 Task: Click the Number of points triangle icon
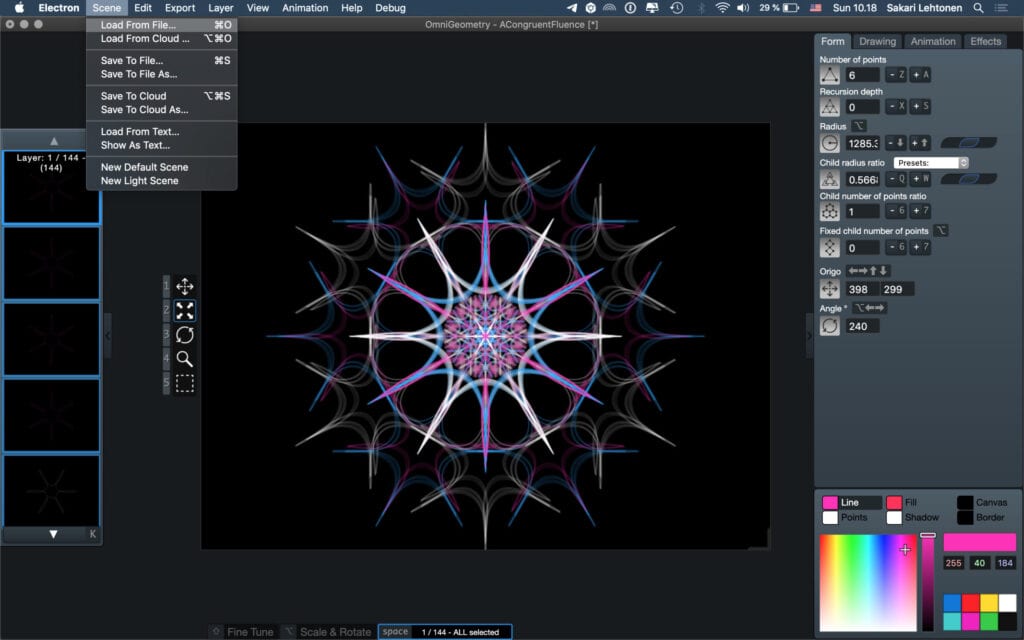pos(829,75)
